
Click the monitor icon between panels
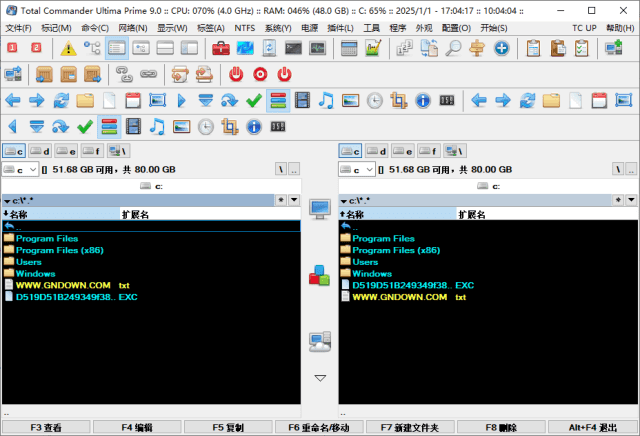(320, 209)
